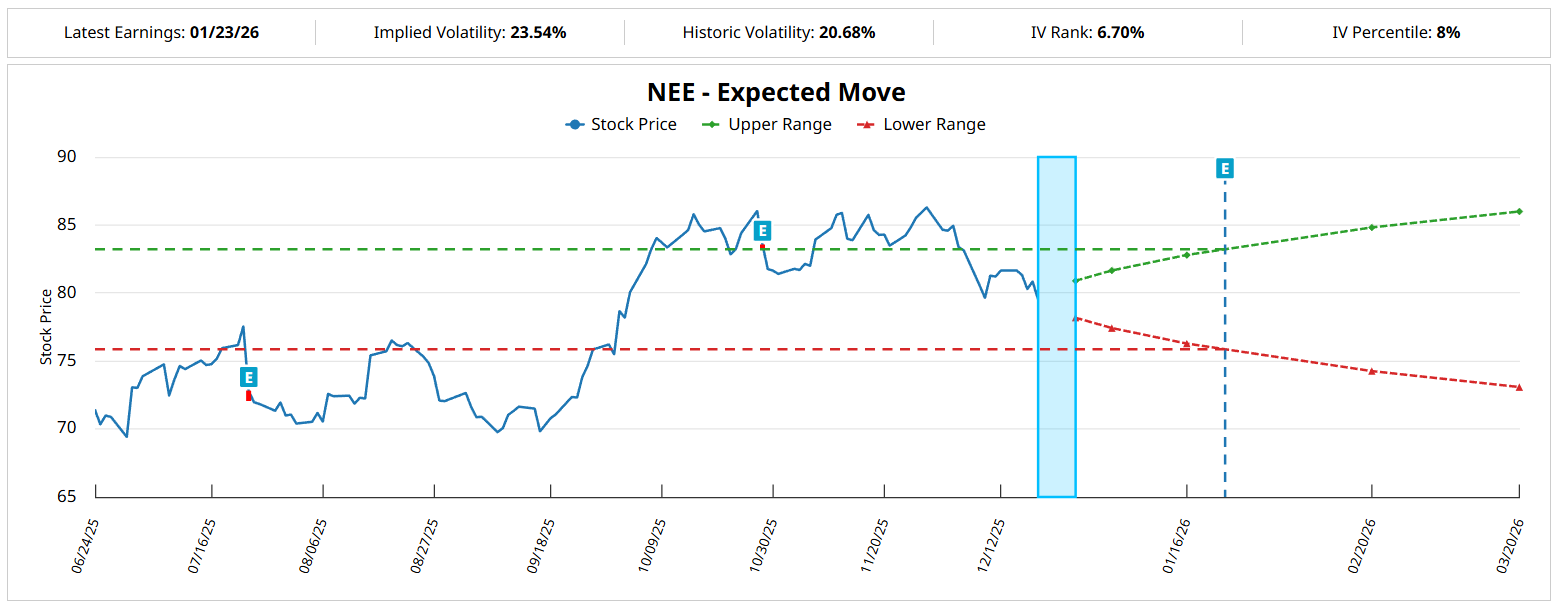This screenshot has height=607, width=1558.
Task: Click the IV Percentile 8% stat
Action: coord(1396,33)
